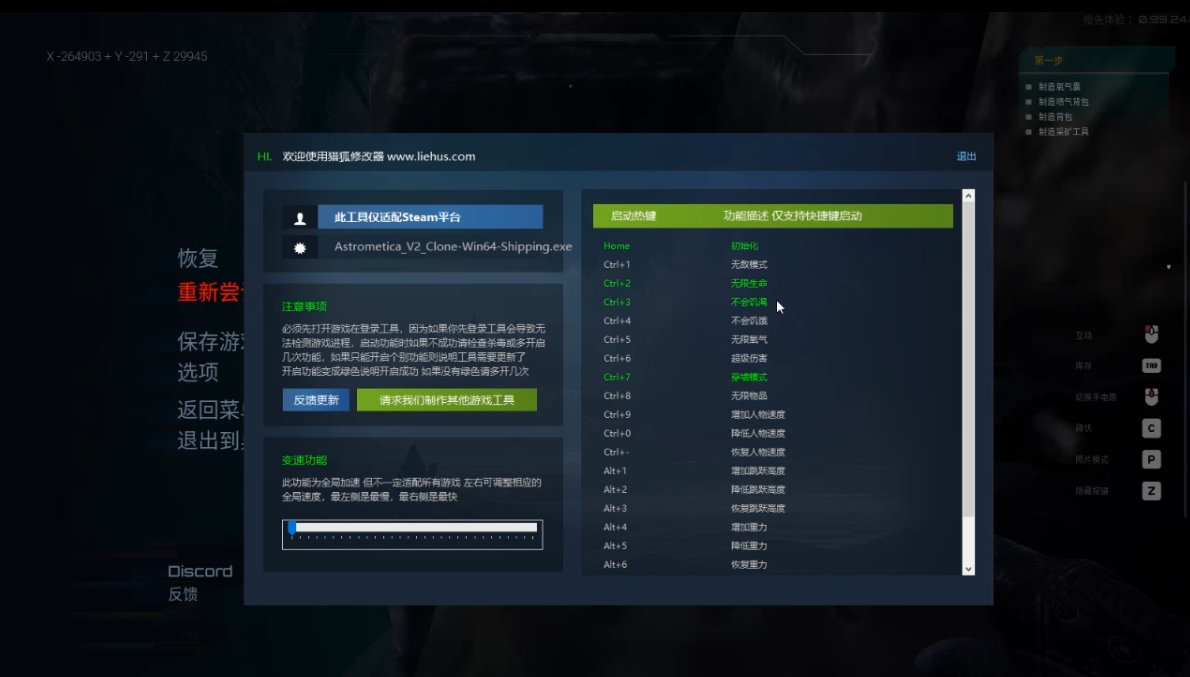Click the blue handle of the speed slider
This screenshot has width=1190, height=677.
291,528
